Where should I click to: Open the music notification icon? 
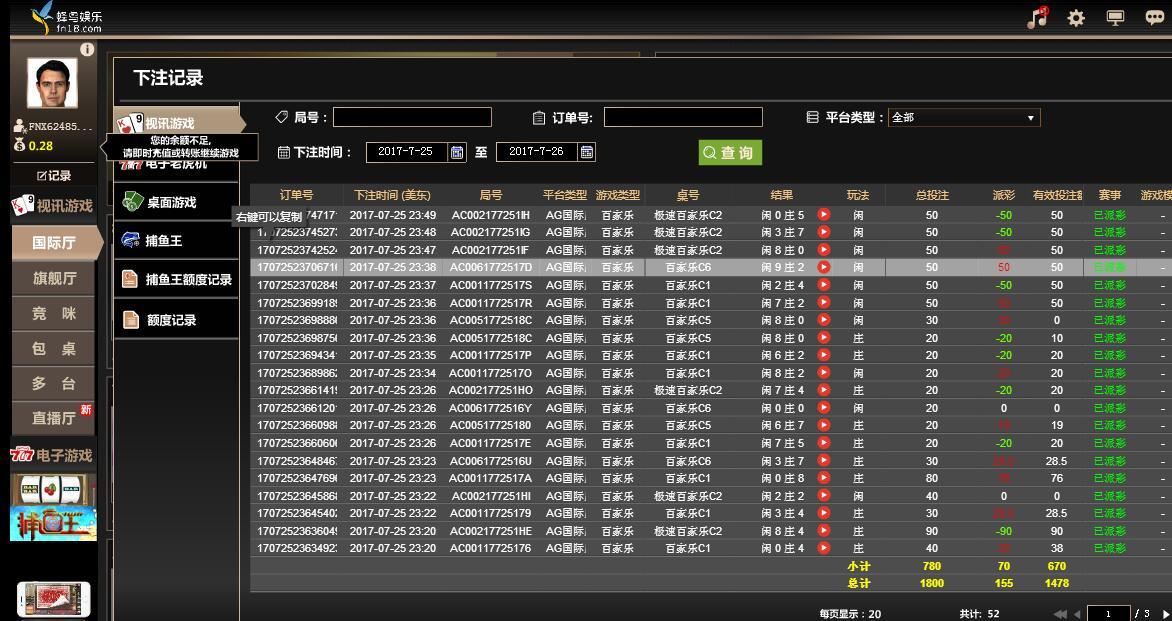[x=1037, y=18]
